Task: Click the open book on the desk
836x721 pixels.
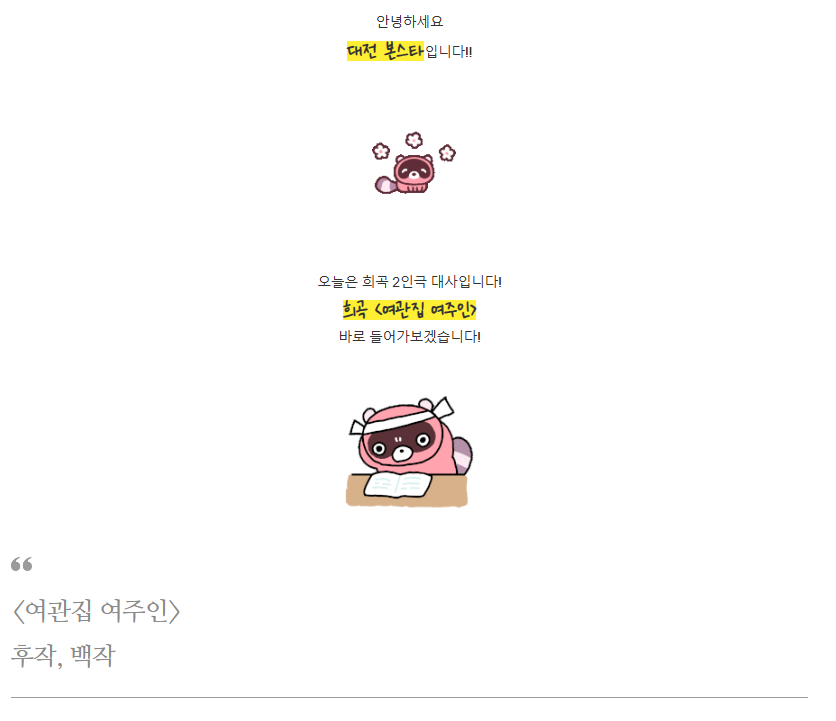Action: 398,484
